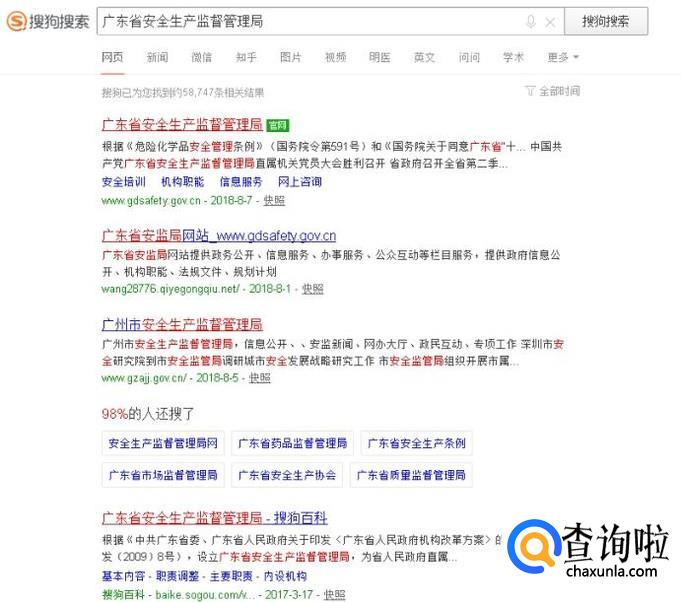Open the 图片 tab
Image resolution: width=681 pixels, height=602 pixels.
(x=291, y=57)
